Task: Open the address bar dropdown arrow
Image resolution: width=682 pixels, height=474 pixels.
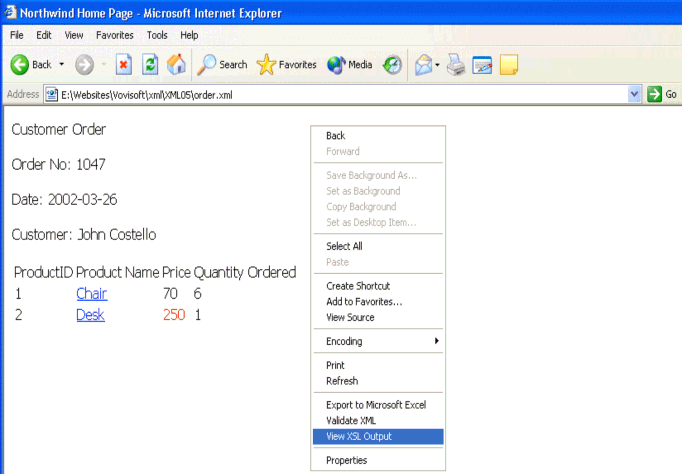Action: pos(634,94)
